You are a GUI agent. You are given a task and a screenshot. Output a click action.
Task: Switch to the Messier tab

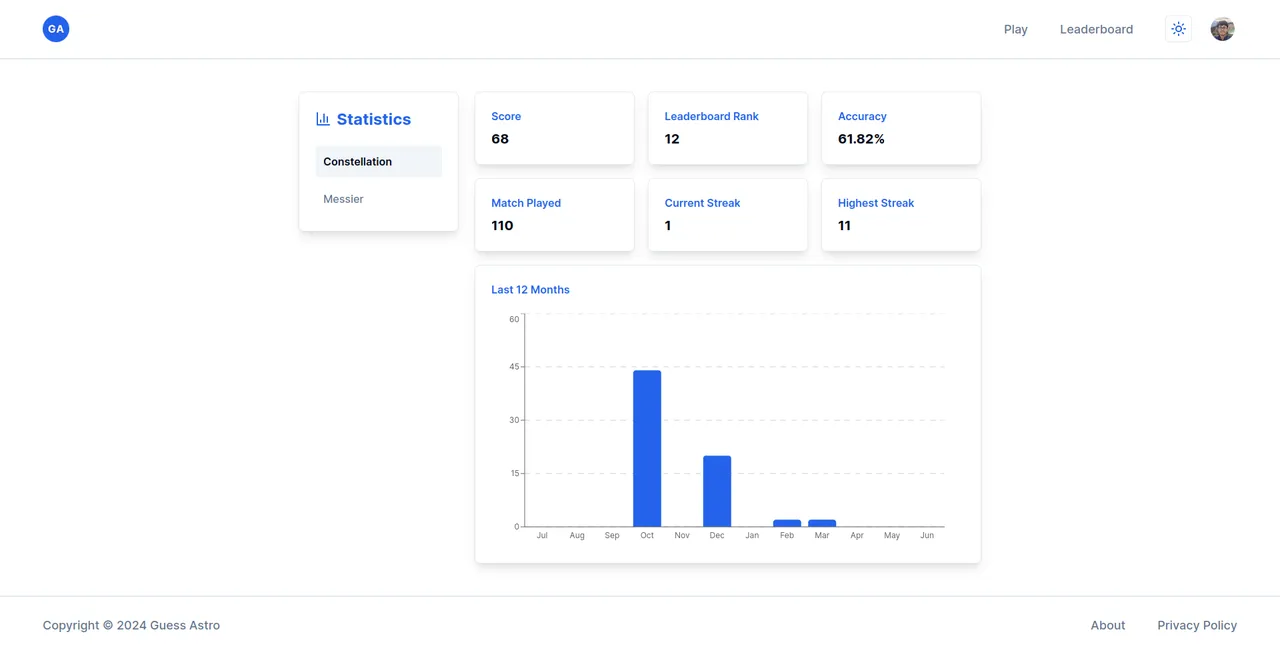coord(343,199)
